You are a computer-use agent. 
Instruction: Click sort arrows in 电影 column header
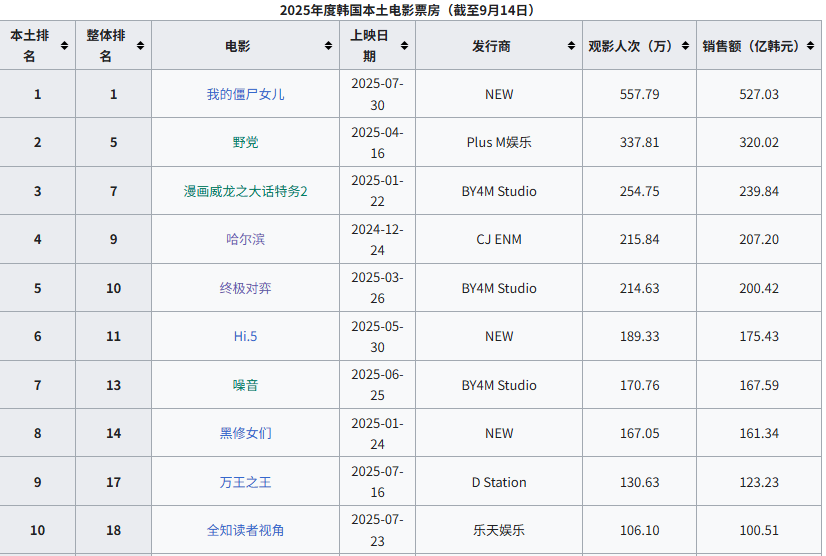coord(328,46)
